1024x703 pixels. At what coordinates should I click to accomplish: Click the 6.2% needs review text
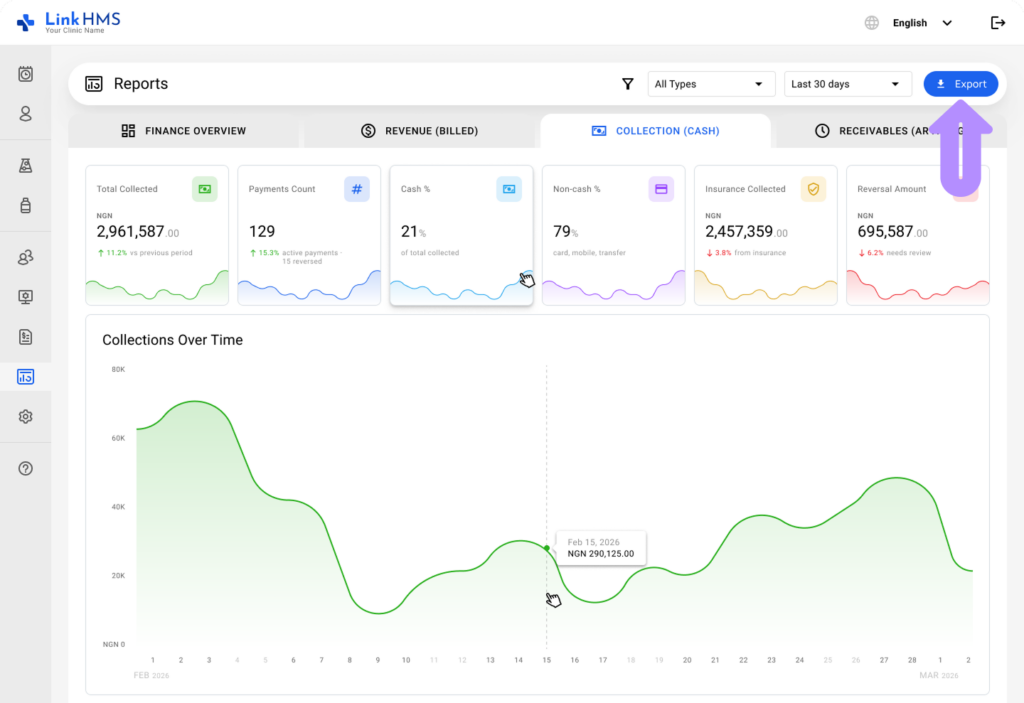(895, 253)
